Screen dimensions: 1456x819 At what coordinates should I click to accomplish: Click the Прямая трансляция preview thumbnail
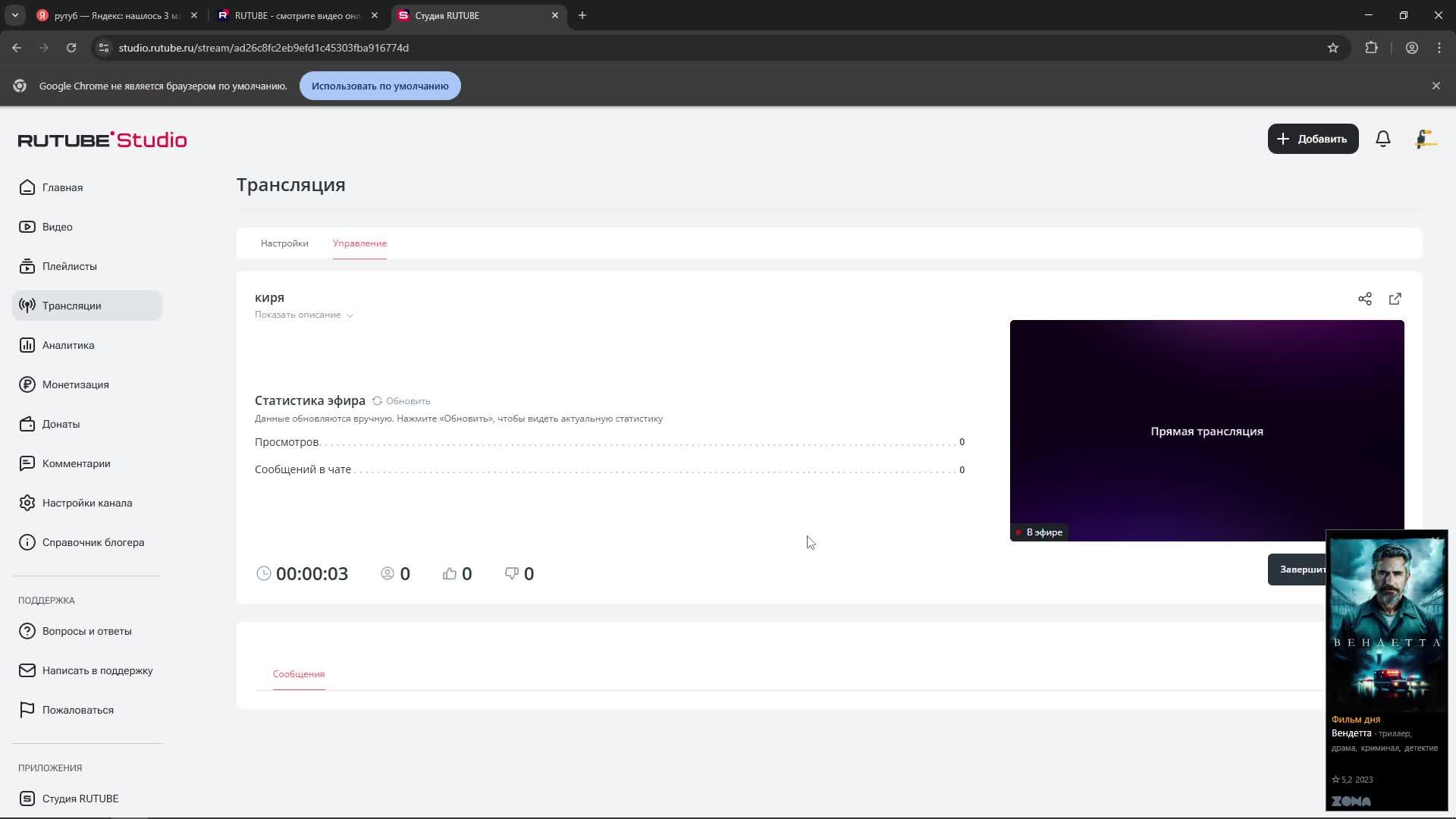(x=1206, y=431)
